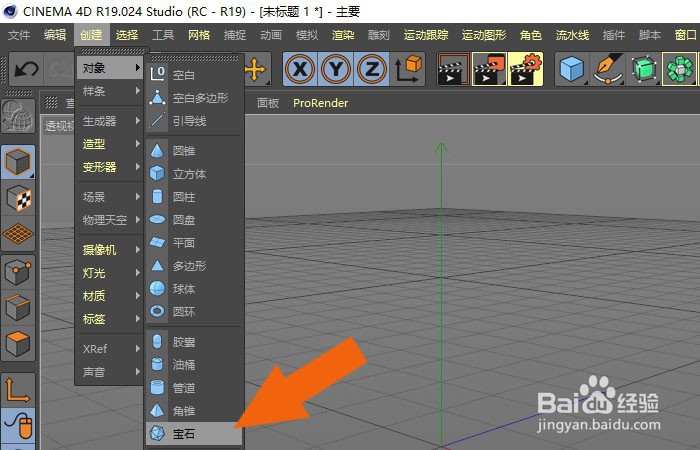The image size is (700, 450).
Task: Click the Make Editable globe icon
Action: (x=18, y=116)
